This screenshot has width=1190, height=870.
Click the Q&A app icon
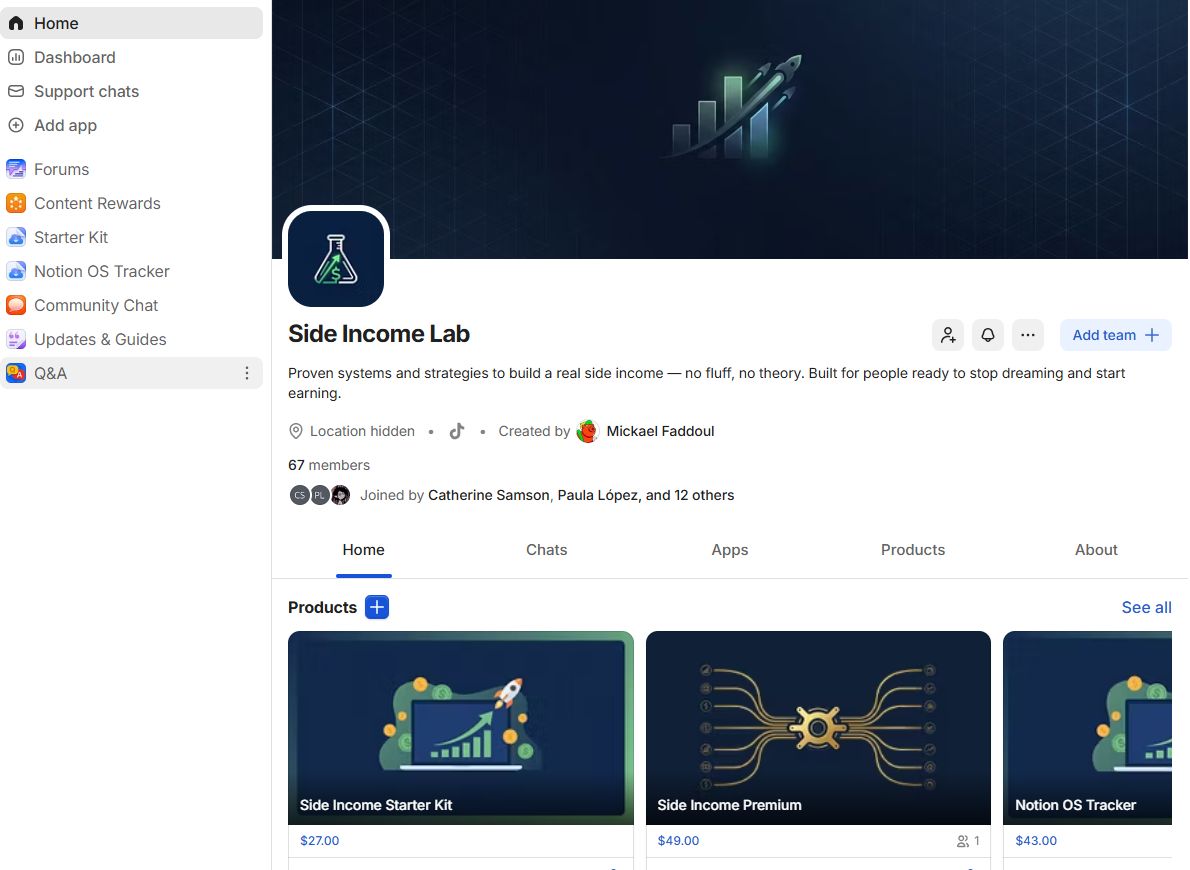pos(16,374)
